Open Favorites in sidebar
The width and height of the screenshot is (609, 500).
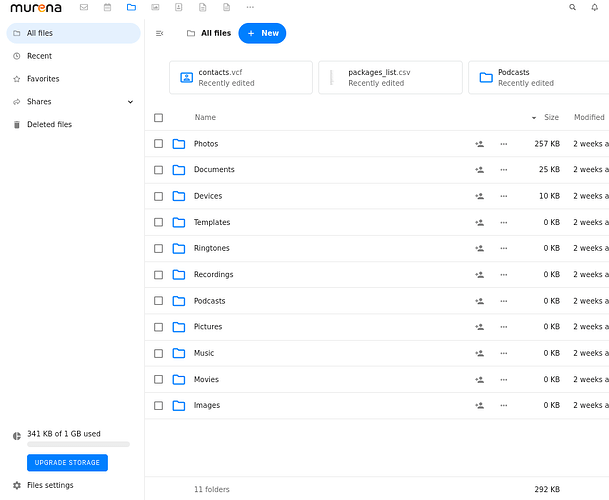coord(73,79)
